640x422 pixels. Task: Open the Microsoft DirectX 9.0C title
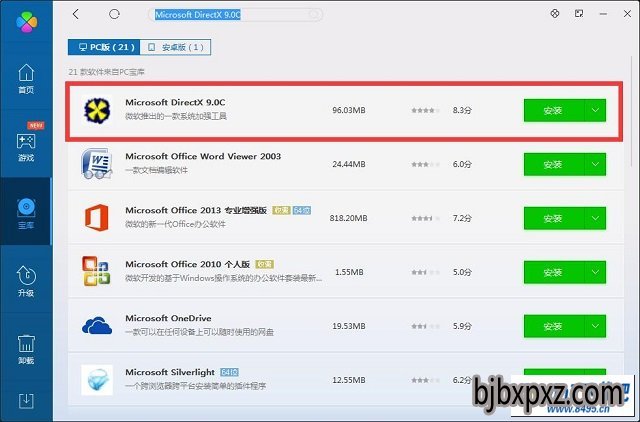click(175, 102)
